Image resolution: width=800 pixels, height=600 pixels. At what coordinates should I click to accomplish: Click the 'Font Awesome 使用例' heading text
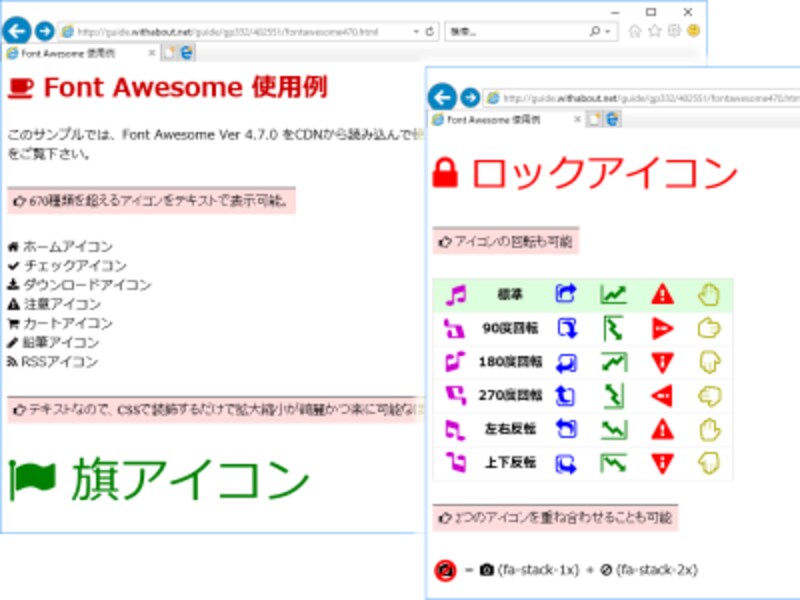tap(185, 87)
